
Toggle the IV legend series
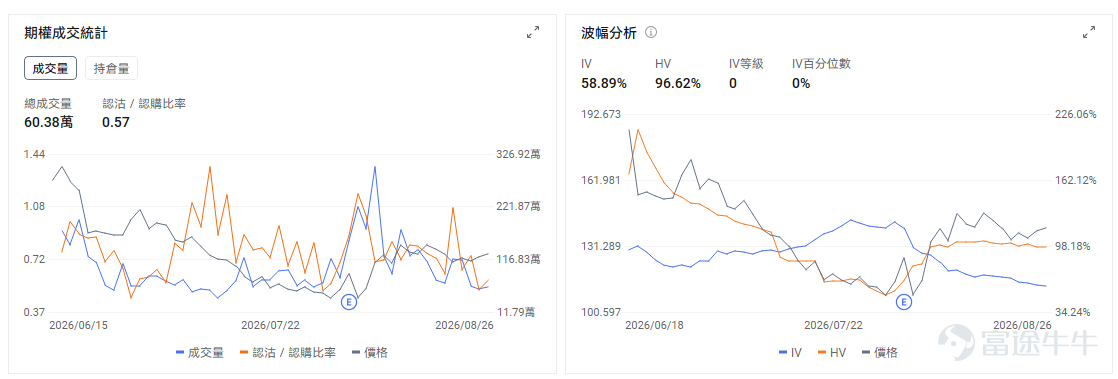790,352
